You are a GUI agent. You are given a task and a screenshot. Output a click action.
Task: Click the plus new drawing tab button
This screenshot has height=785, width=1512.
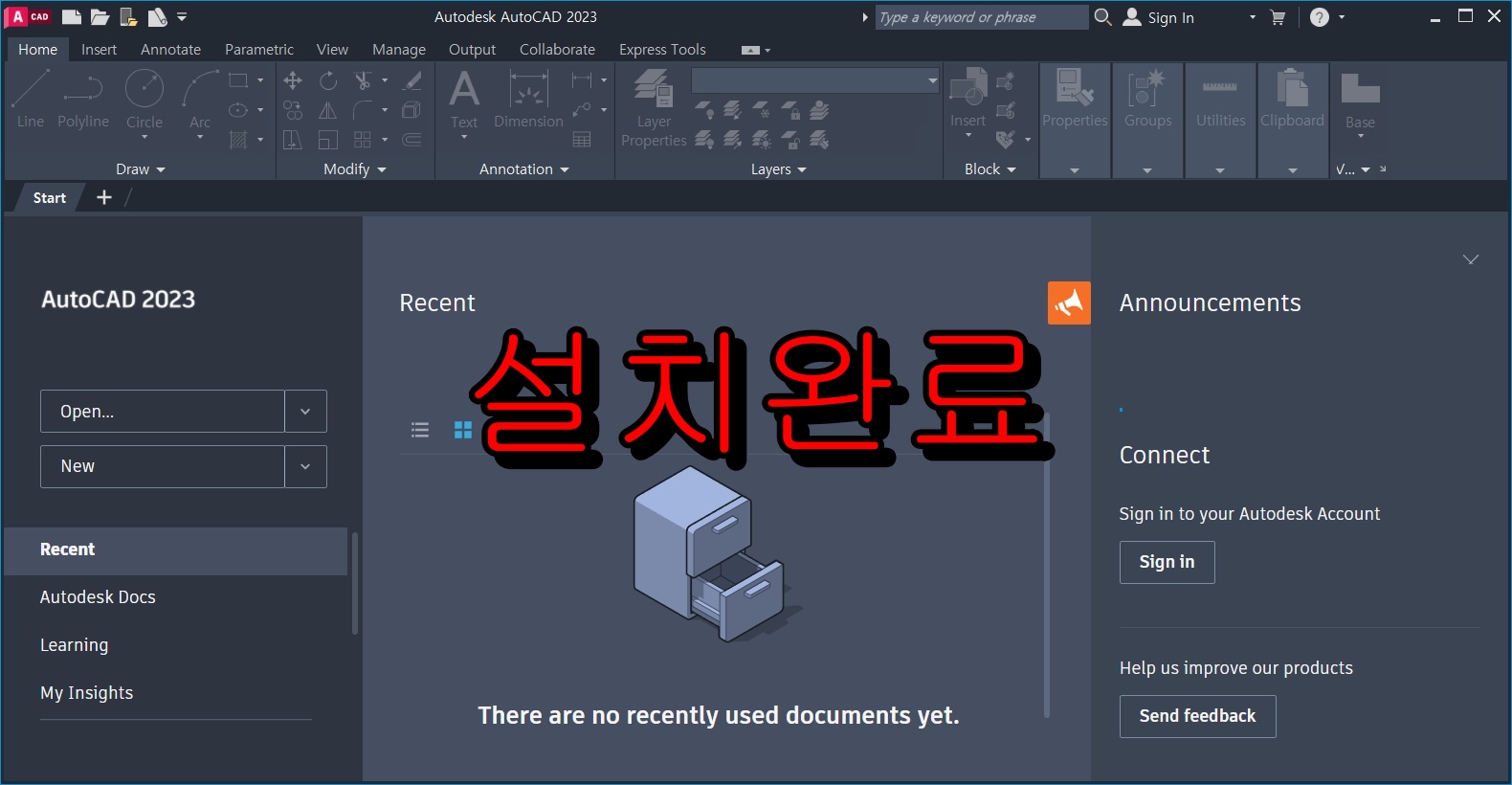tap(104, 197)
